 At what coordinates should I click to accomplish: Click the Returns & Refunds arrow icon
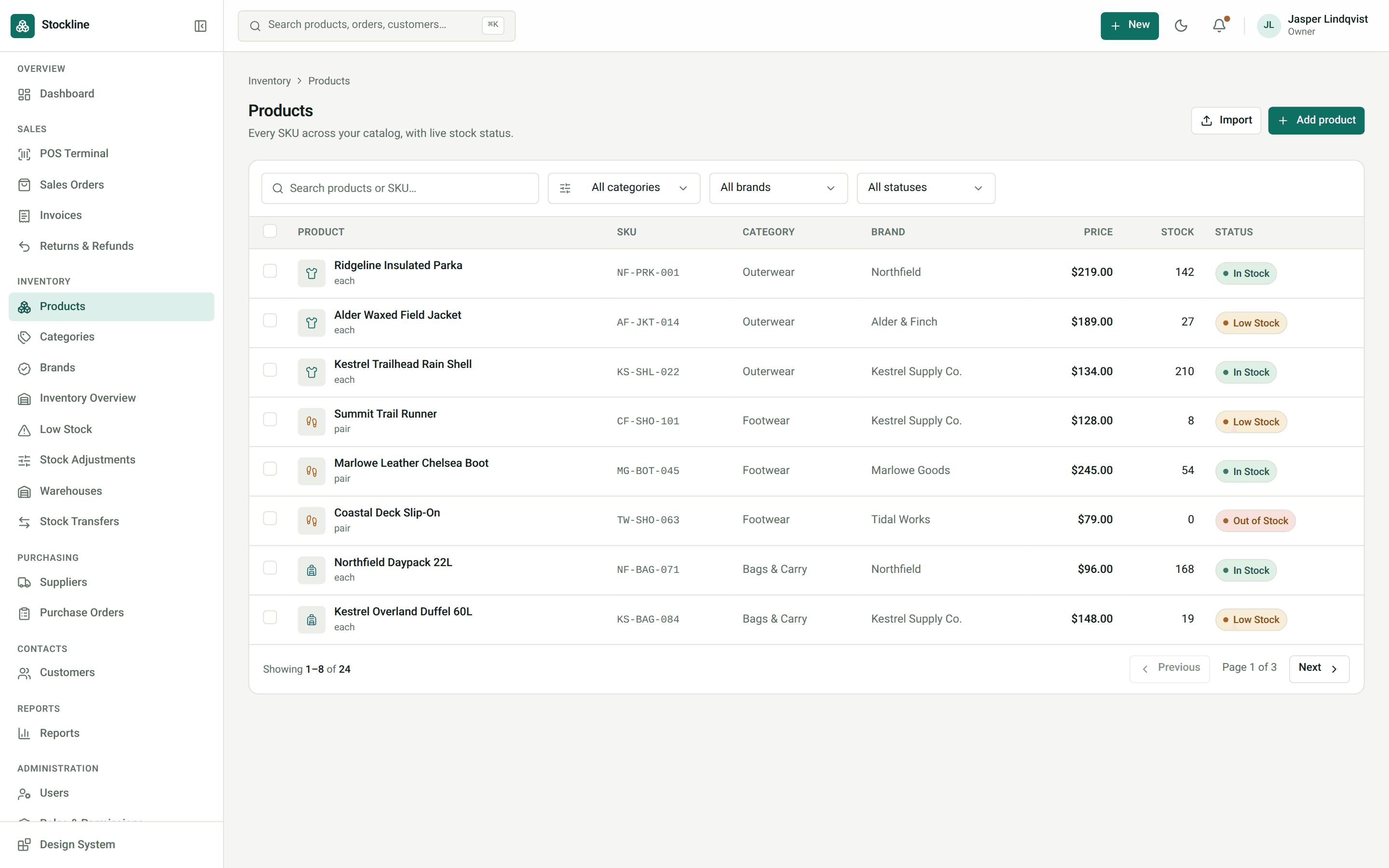pos(24,246)
